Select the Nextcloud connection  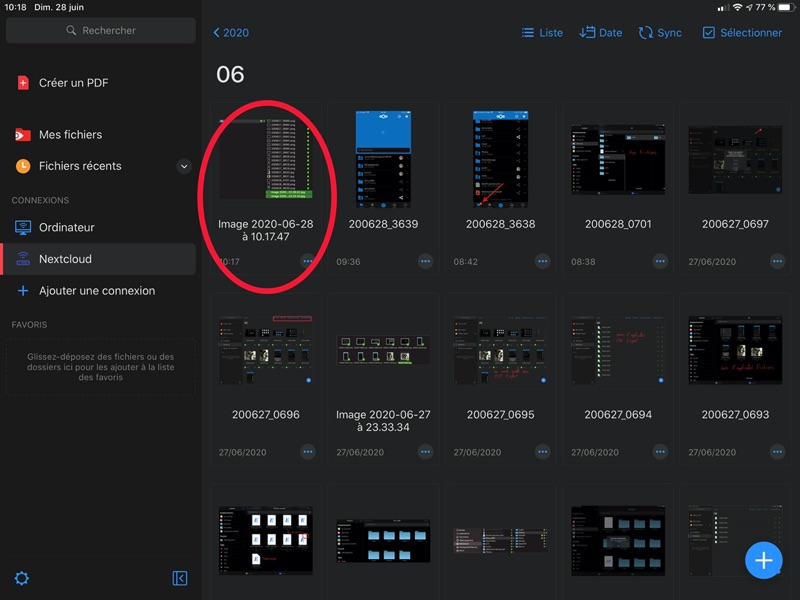pyautogui.click(x=65, y=259)
